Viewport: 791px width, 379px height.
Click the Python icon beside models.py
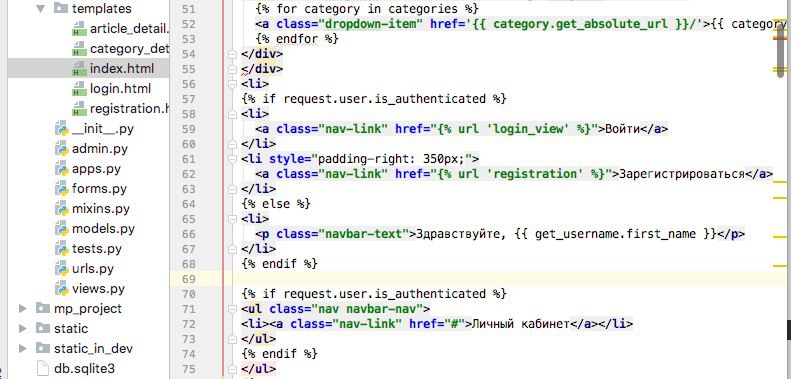click(62, 229)
